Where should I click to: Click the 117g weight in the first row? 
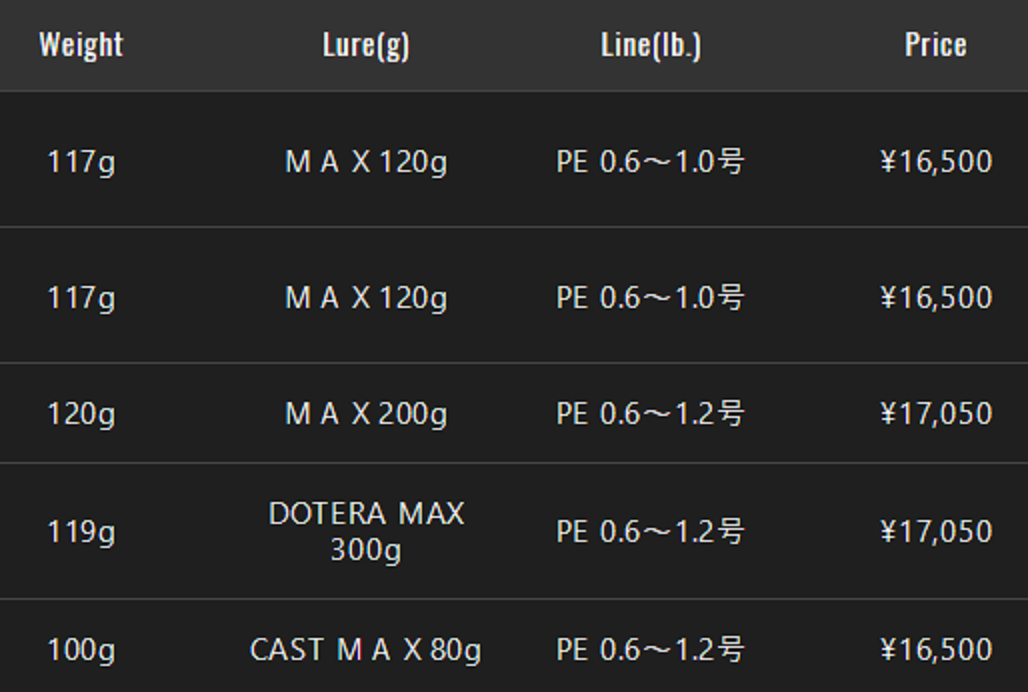click(x=81, y=162)
